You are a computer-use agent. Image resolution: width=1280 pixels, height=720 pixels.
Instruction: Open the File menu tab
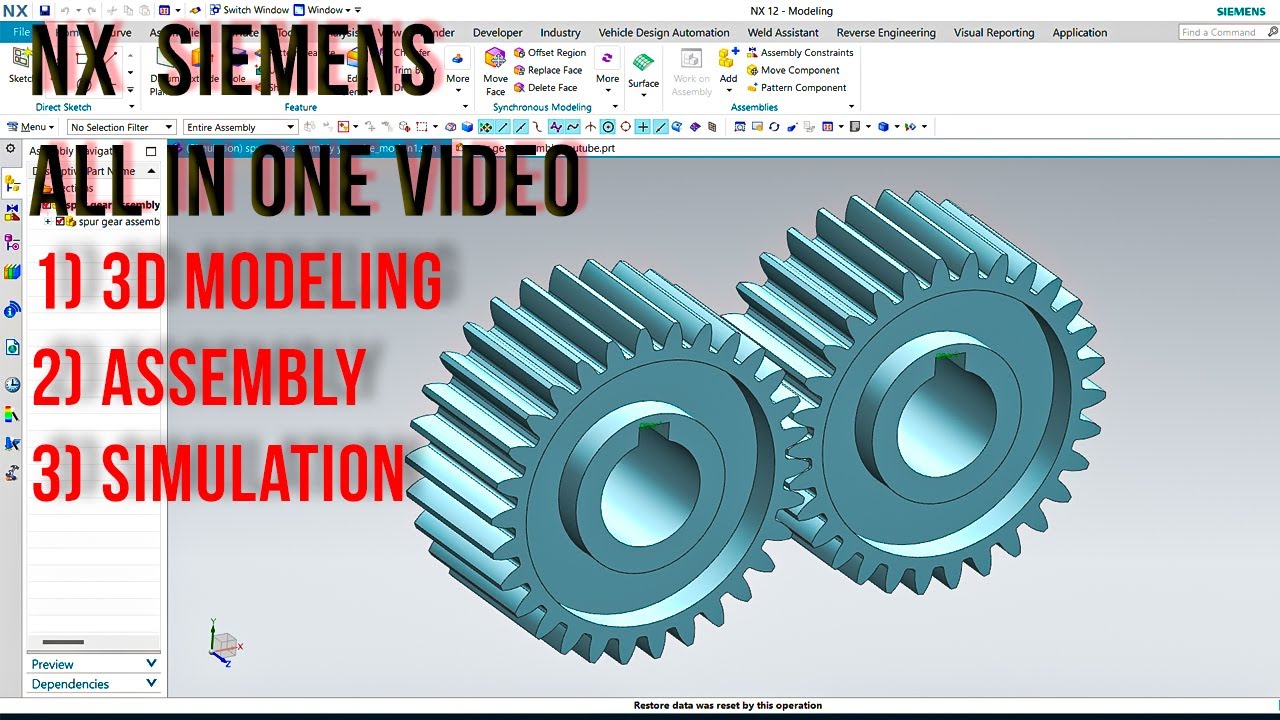point(21,32)
